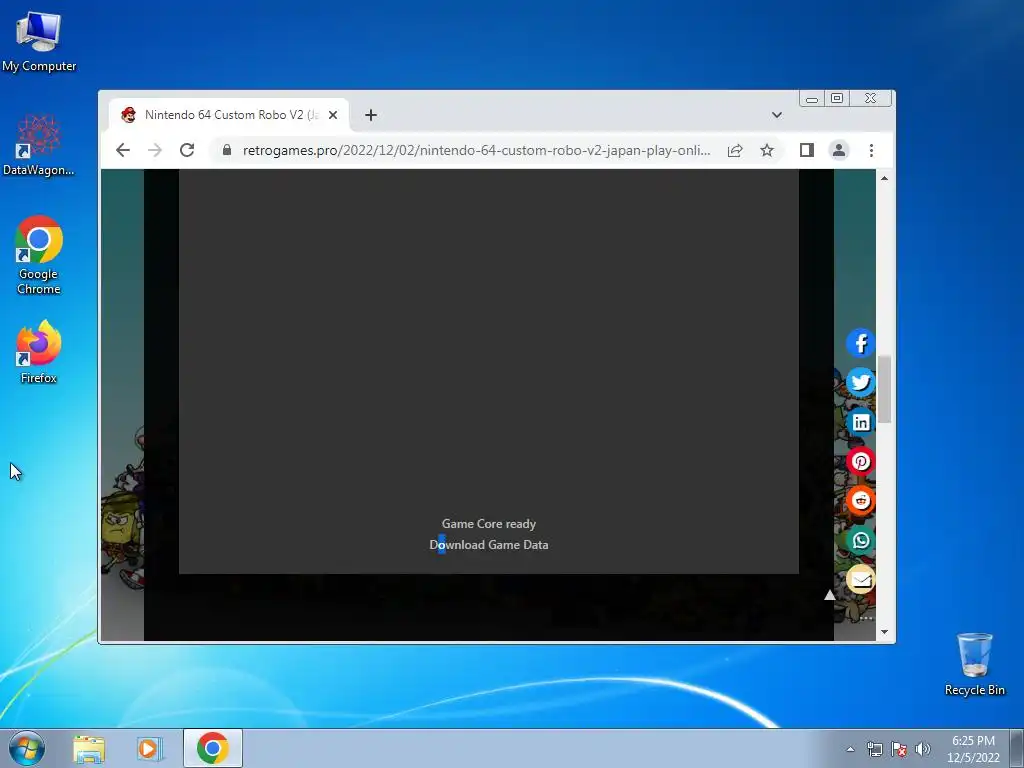Click the address bar URL
Image resolution: width=1024 pixels, height=768 pixels.
pyautogui.click(x=476, y=150)
